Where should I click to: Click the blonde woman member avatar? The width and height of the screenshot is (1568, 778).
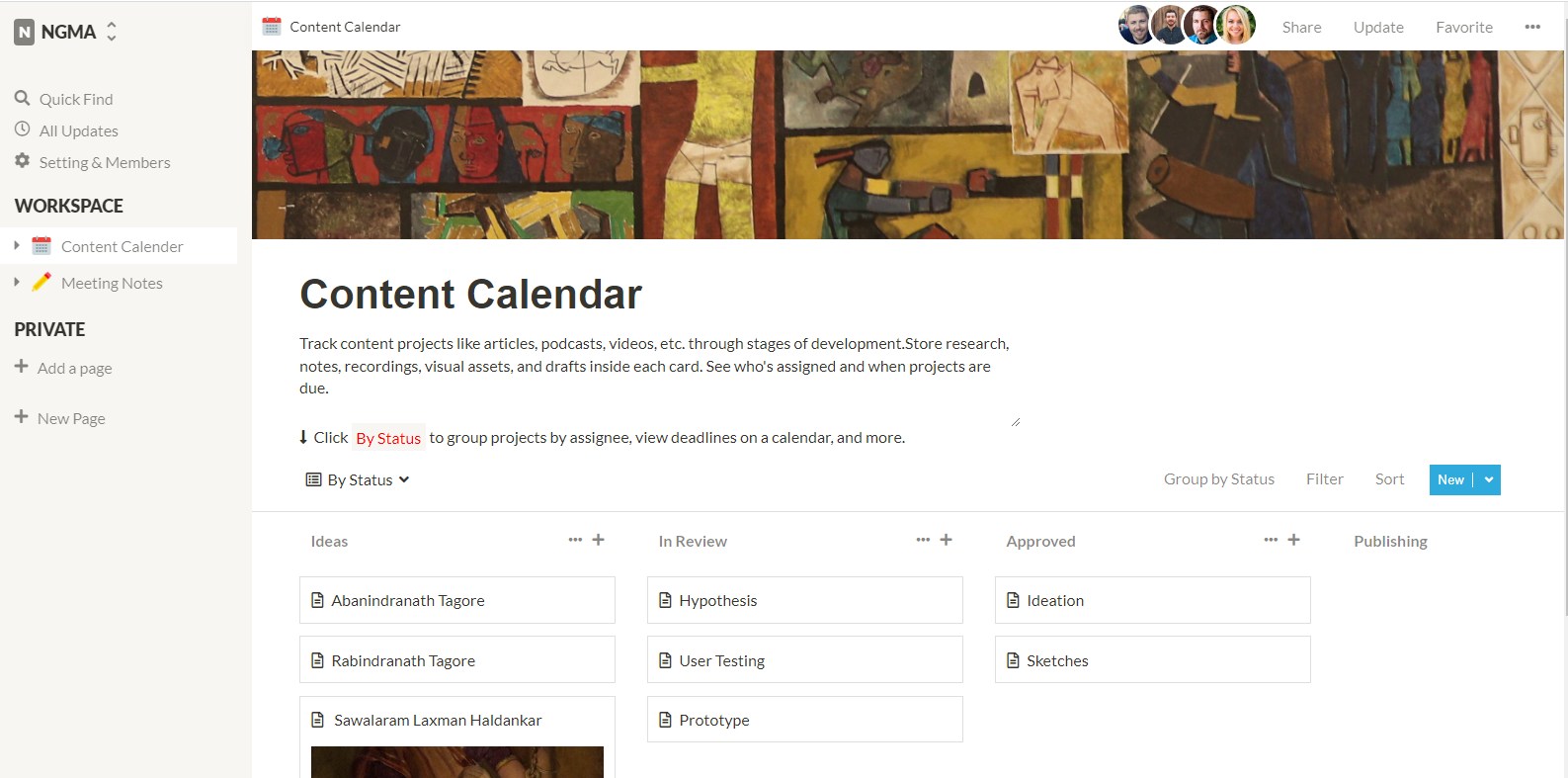pos(1235,26)
